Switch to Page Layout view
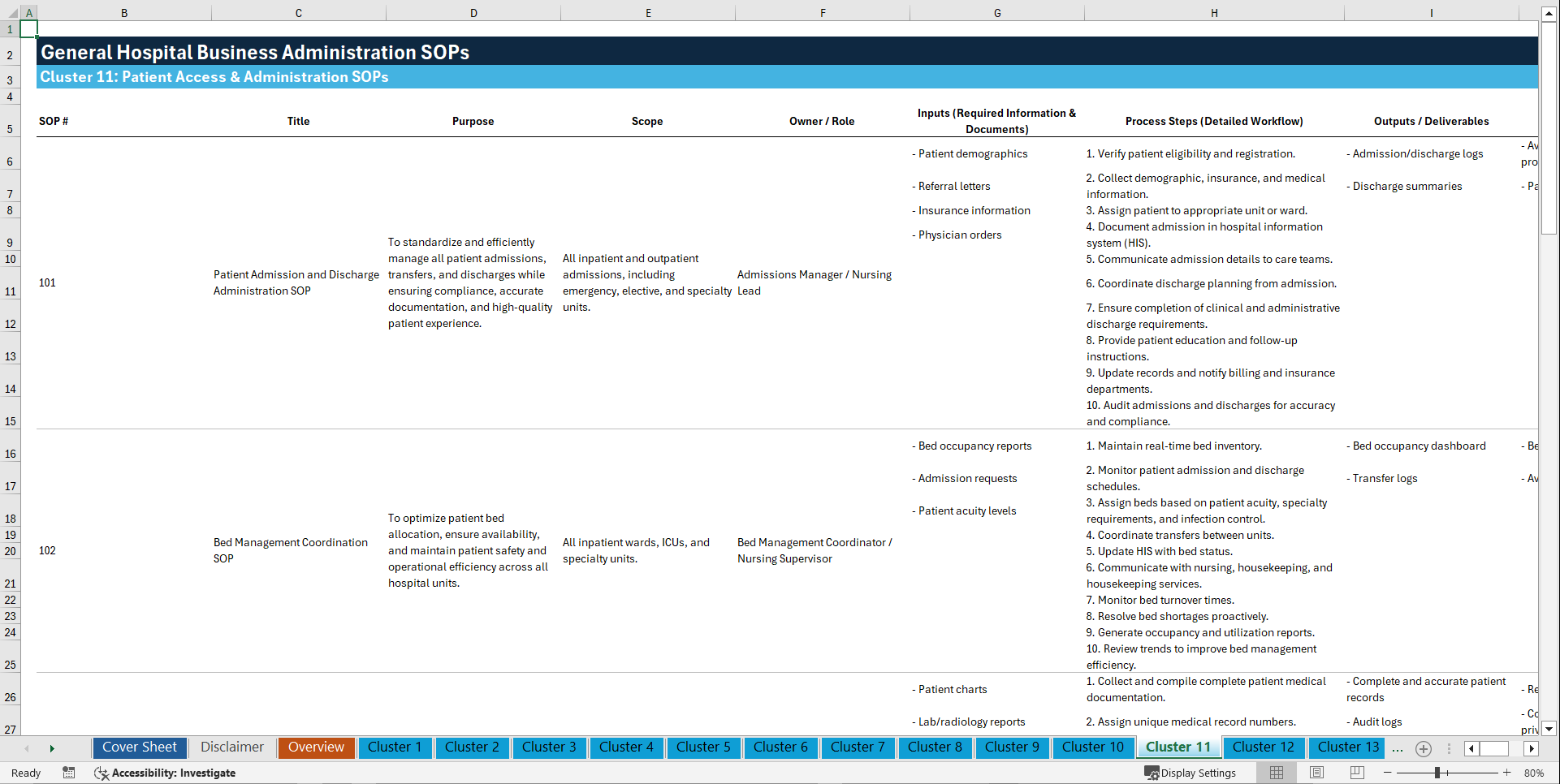This screenshot has width=1560, height=784. (x=1316, y=773)
